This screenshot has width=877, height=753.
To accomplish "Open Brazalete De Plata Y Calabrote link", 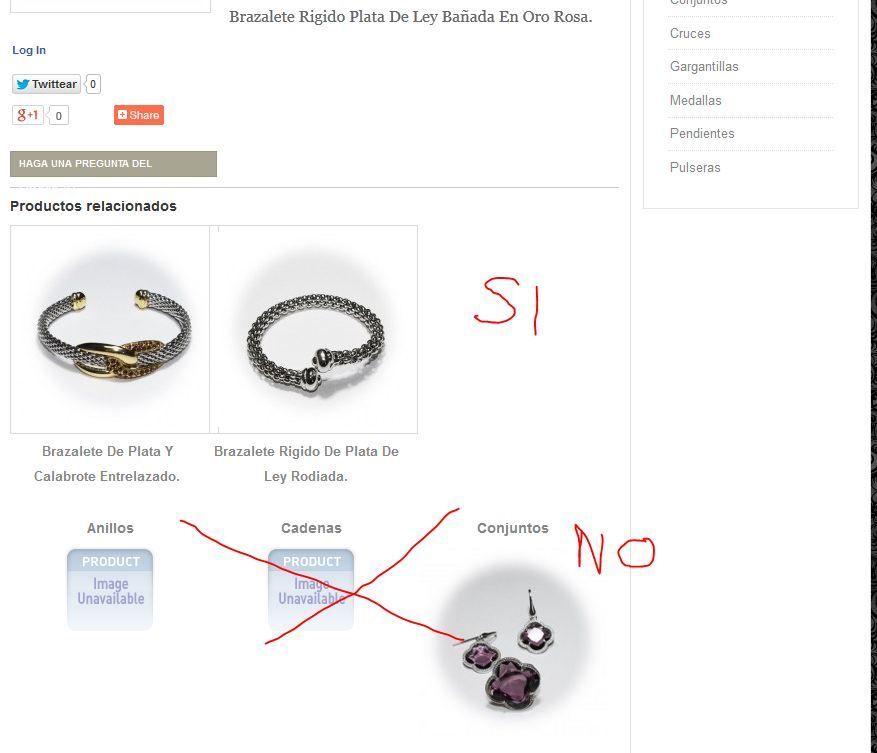I will (x=107, y=464).
